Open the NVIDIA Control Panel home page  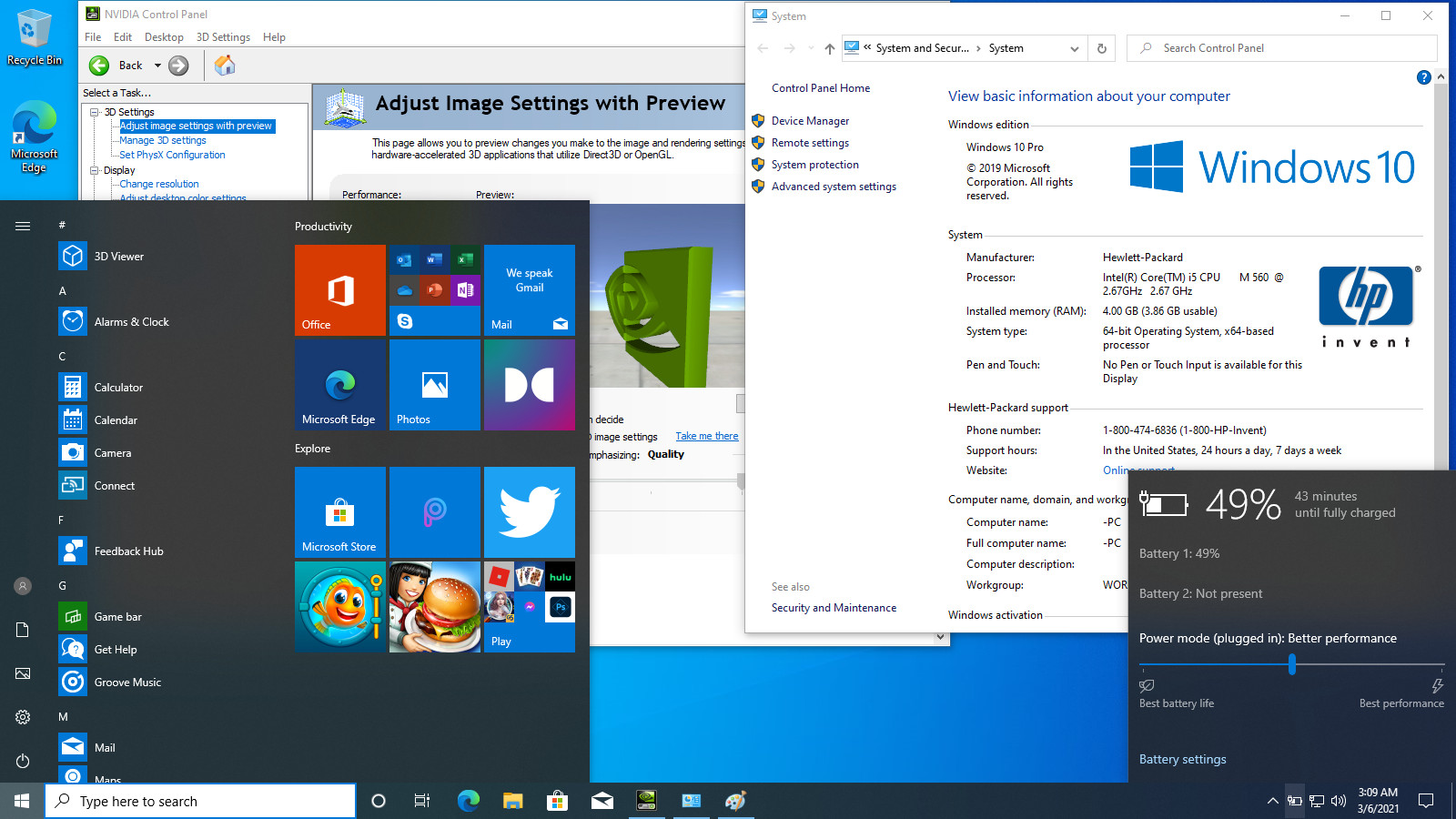(x=225, y=66)
